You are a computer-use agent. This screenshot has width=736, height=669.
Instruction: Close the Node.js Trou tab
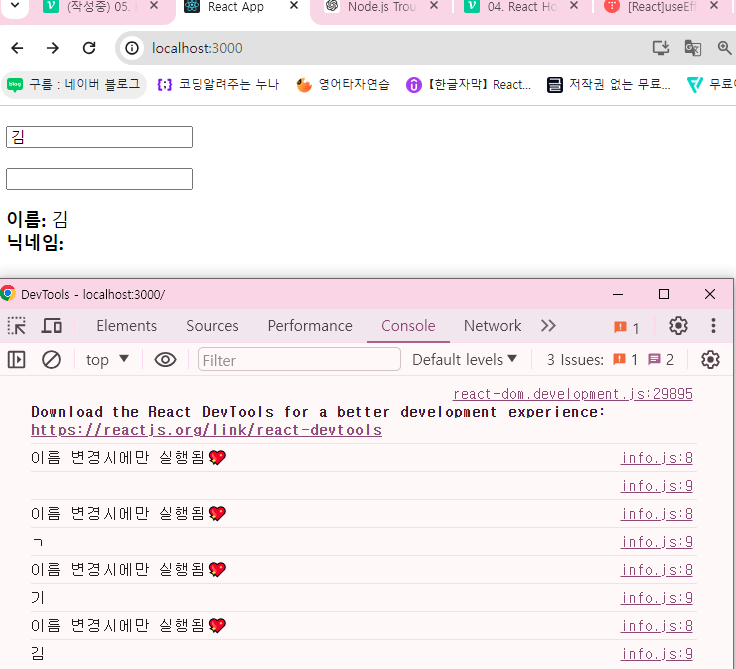pos(434,6)
